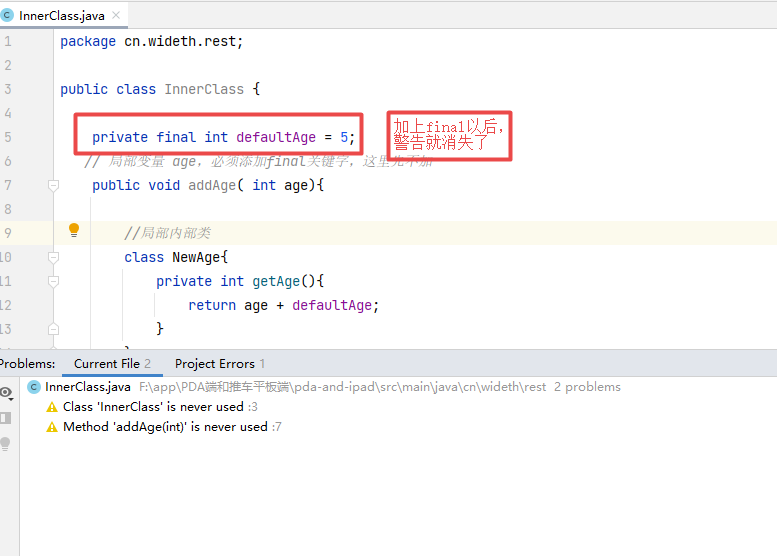Open the Project Errors tab
The height and width of the screenshot is (556, 777).
pyautogui.click(x=220, y=364)
